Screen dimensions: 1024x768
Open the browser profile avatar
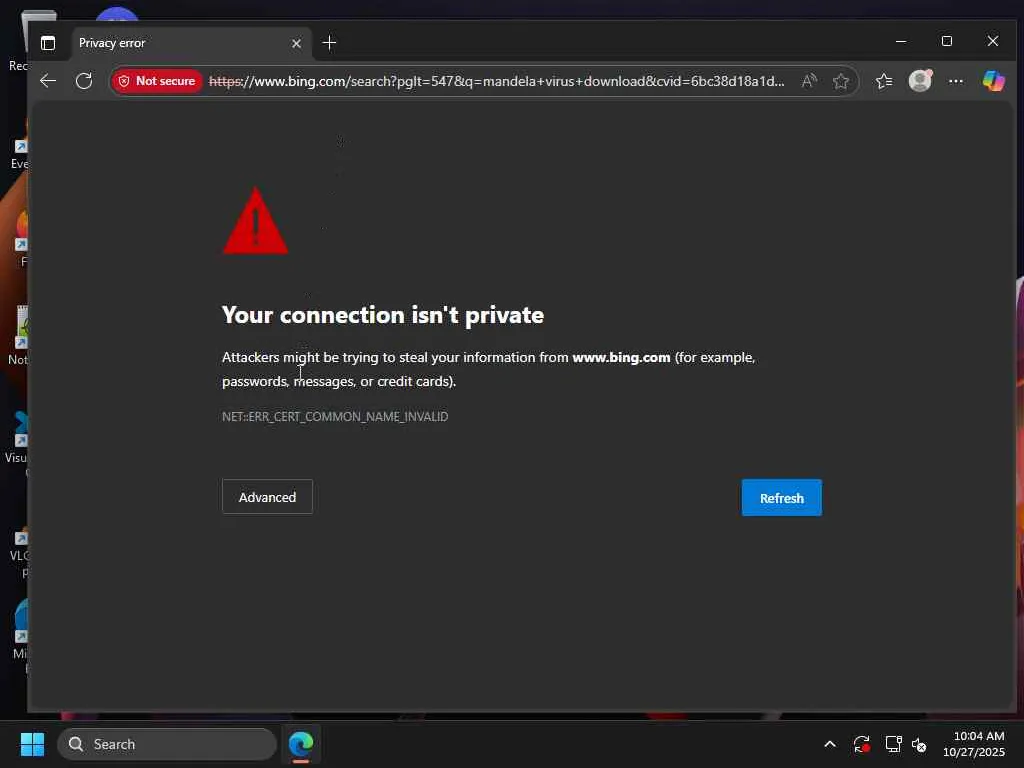(920, 81)
